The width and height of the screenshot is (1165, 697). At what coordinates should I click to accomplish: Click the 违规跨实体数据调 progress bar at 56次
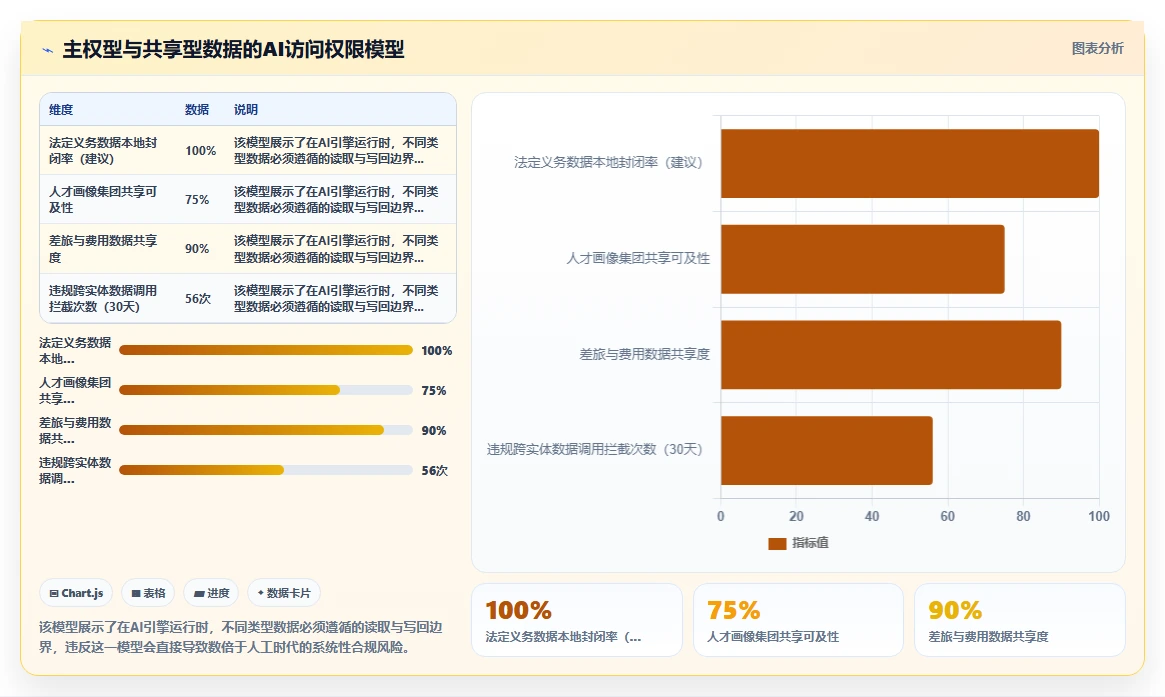click(265, 470)
